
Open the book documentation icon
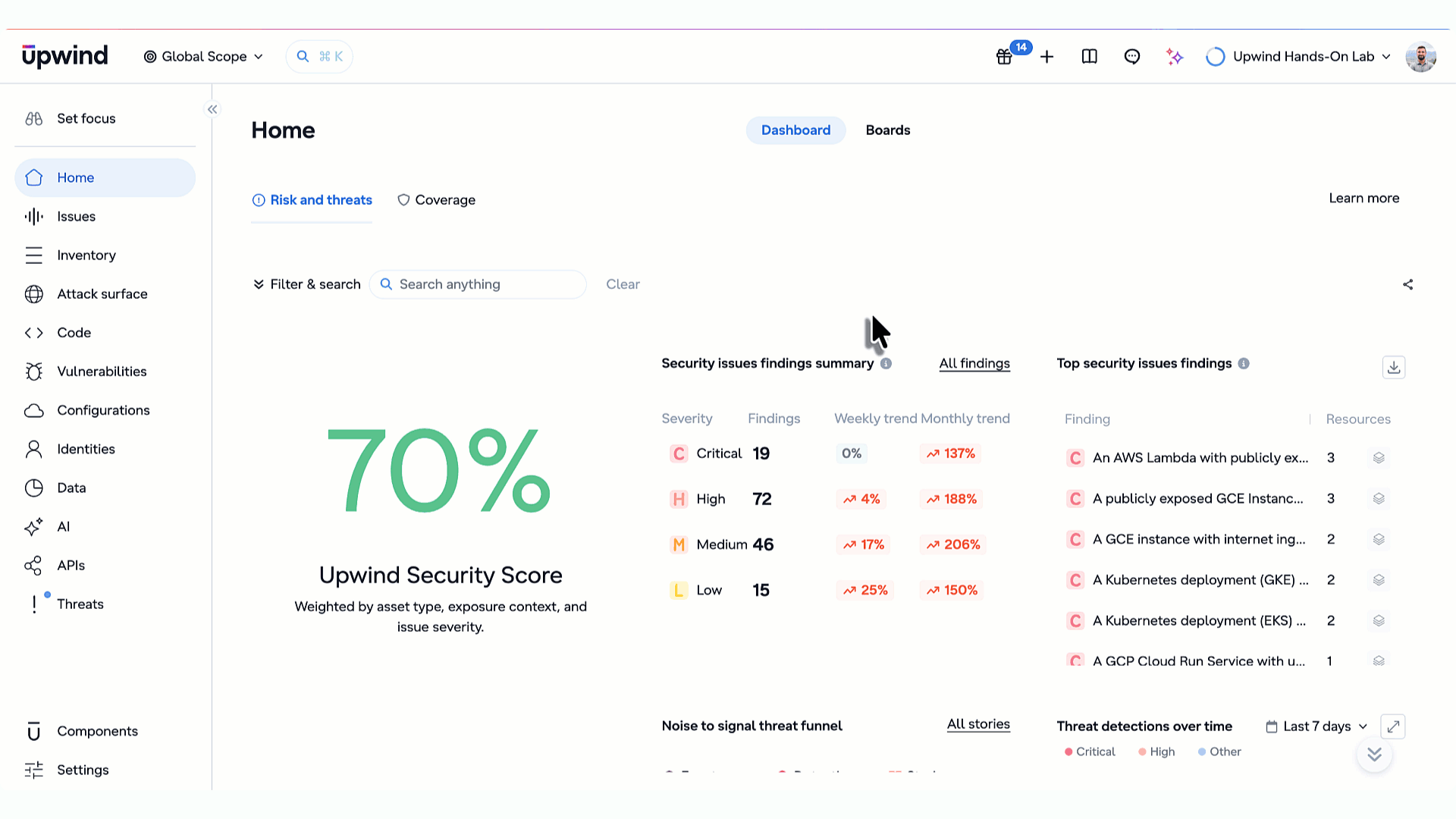[1090, 57]
